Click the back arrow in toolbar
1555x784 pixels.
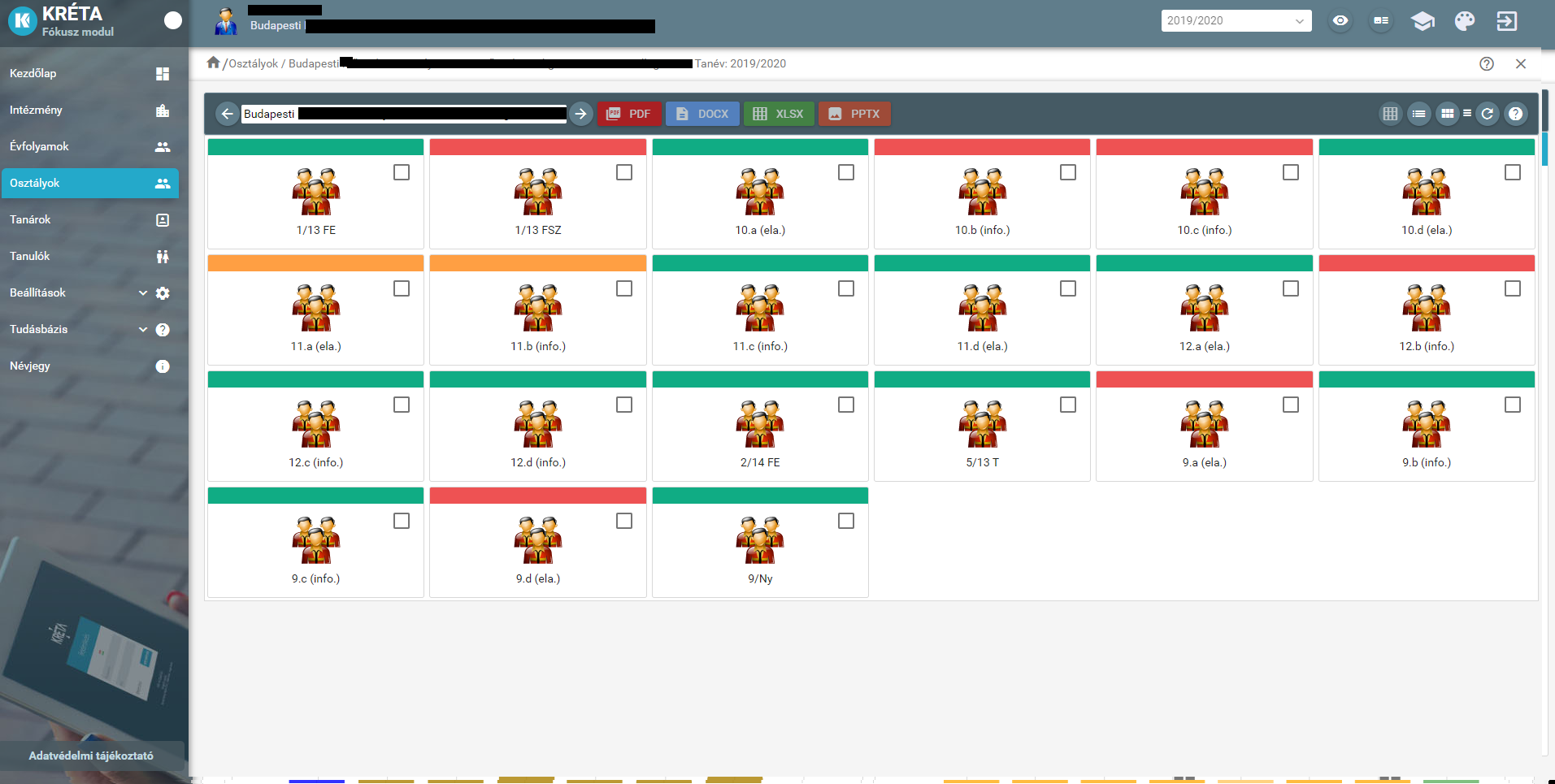point(228,114)
